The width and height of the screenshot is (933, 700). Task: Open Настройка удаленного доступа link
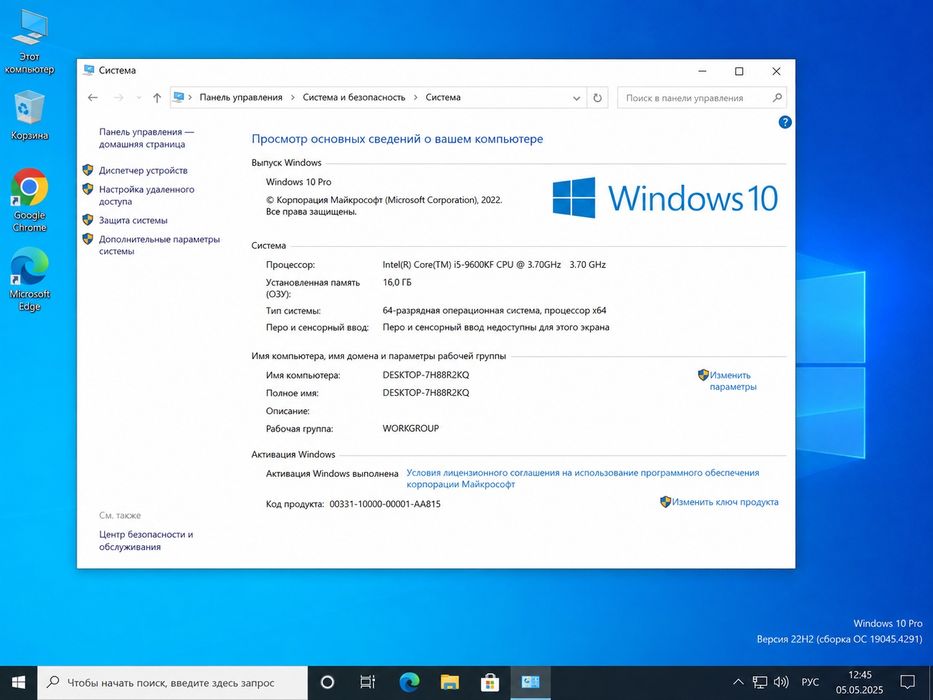146,195
